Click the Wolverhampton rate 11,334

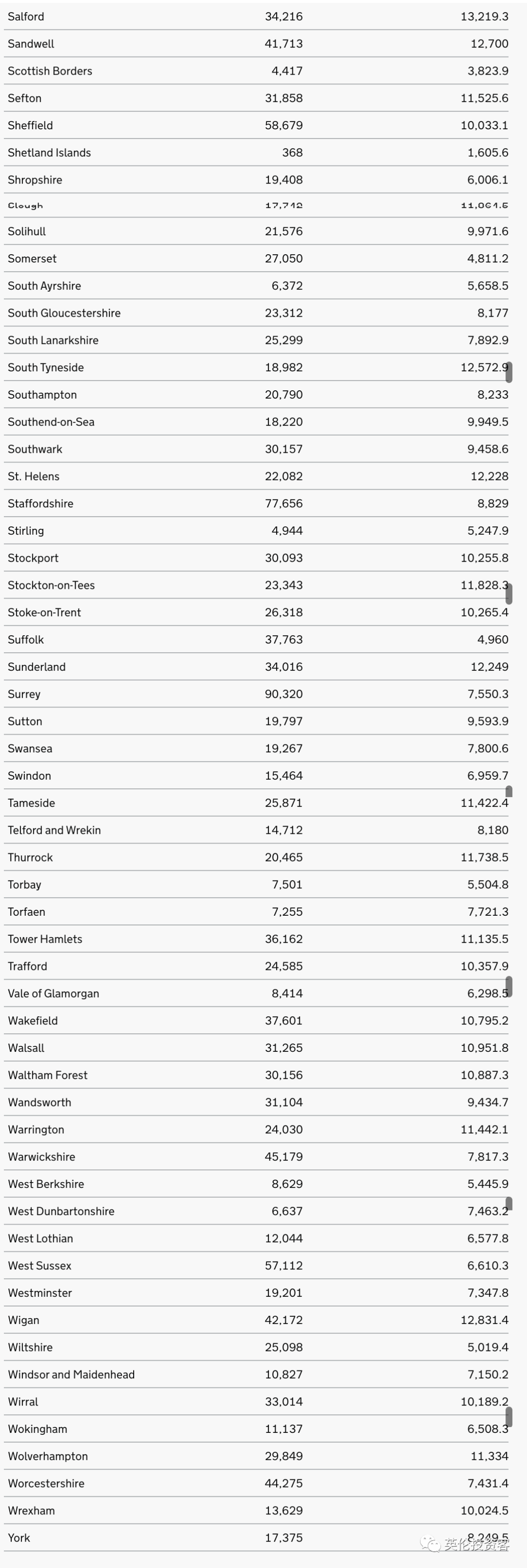(489, 1456)
